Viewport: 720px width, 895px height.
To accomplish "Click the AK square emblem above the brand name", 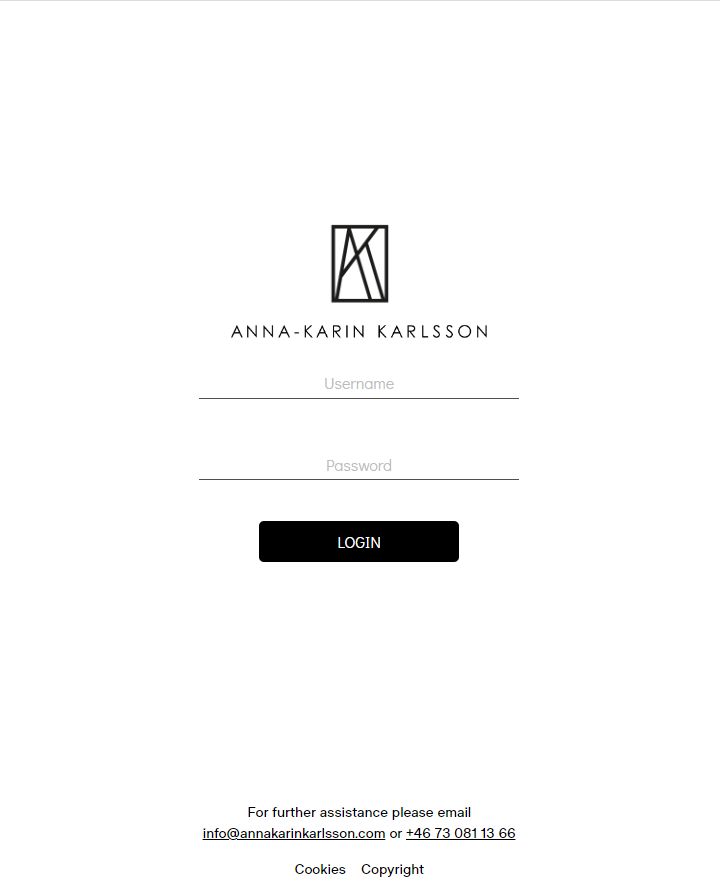I will (x=359, y=263).
